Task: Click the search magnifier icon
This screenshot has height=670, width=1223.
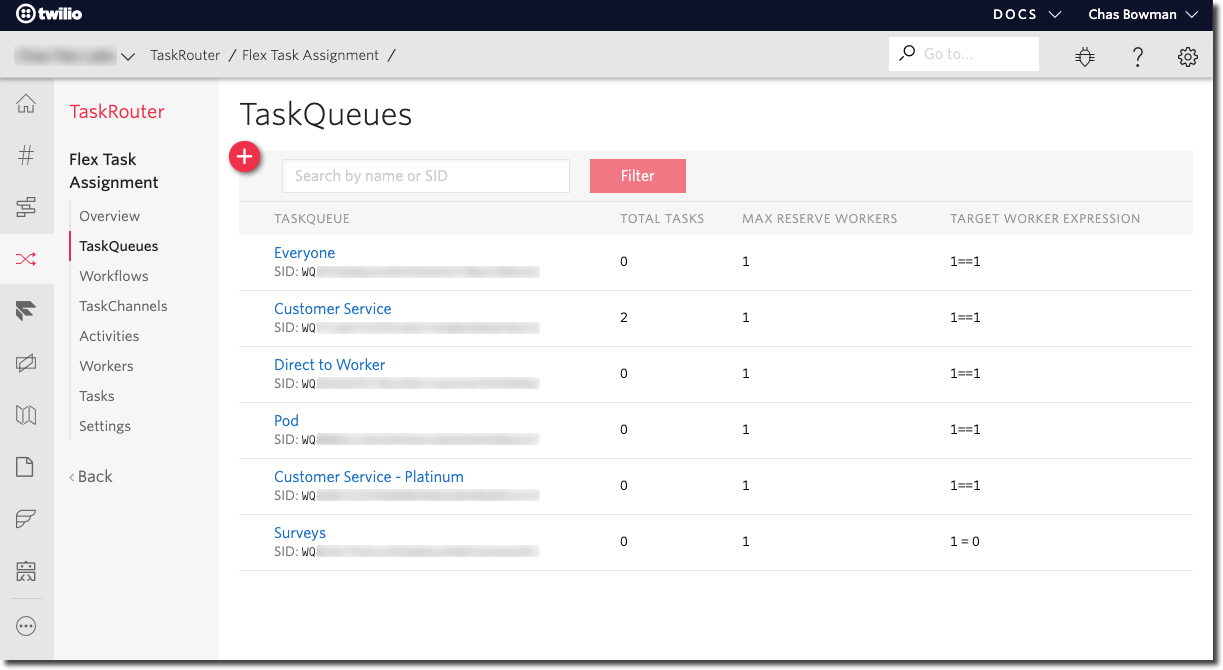Action: tap(907, 53)
